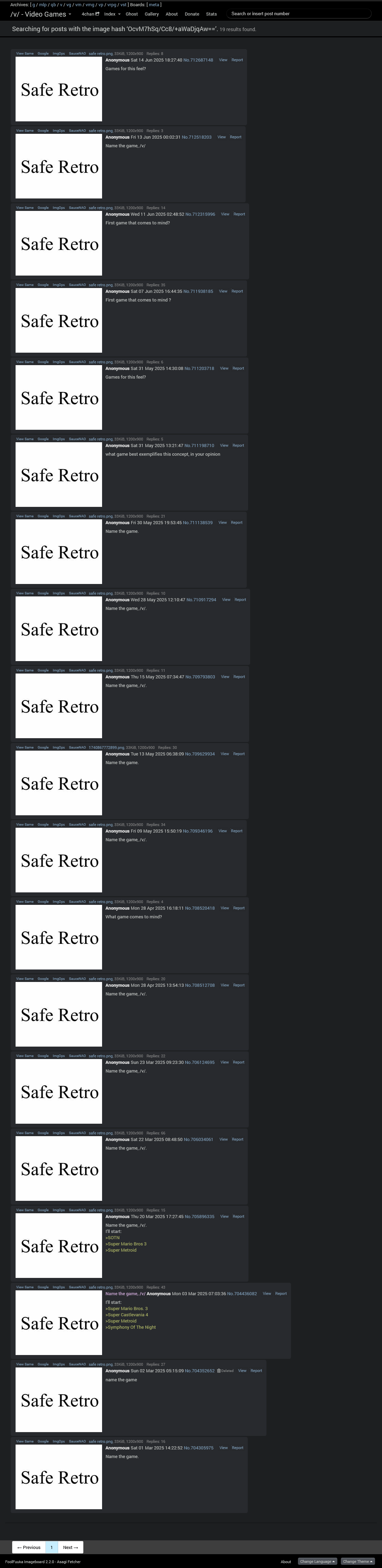The height and width of the screenshot is (1568, 382).
Task: Click SauceNAO for the first post image
Action: [x=78, y=54]
